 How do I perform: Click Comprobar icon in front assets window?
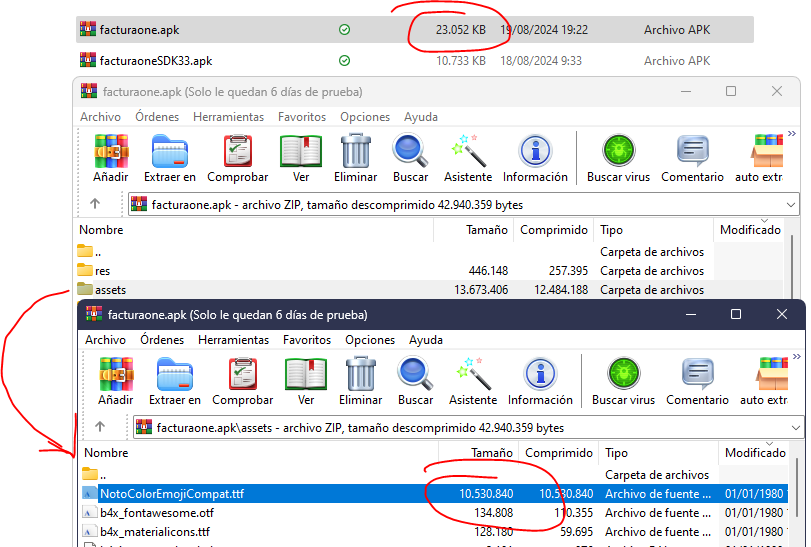coord(243,374)
